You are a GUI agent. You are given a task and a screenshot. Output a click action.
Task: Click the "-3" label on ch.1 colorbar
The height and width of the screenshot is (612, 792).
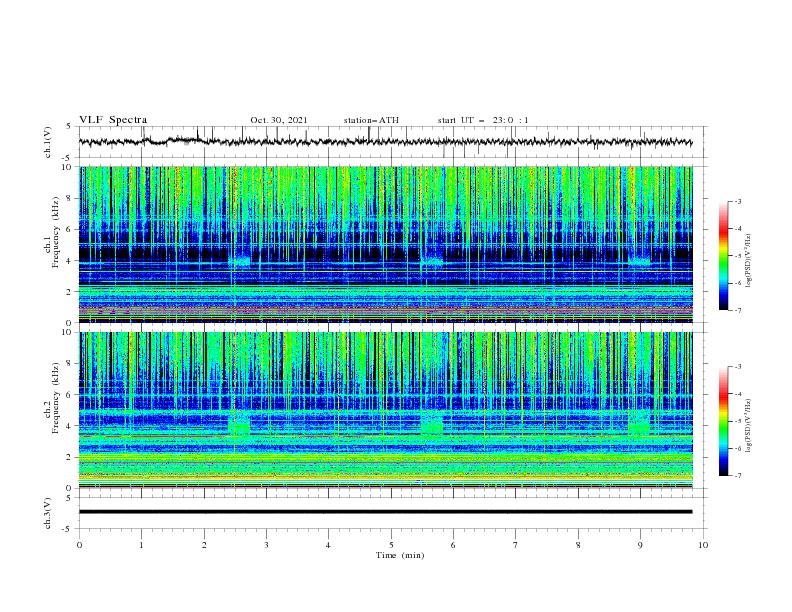tap(738, 201)
